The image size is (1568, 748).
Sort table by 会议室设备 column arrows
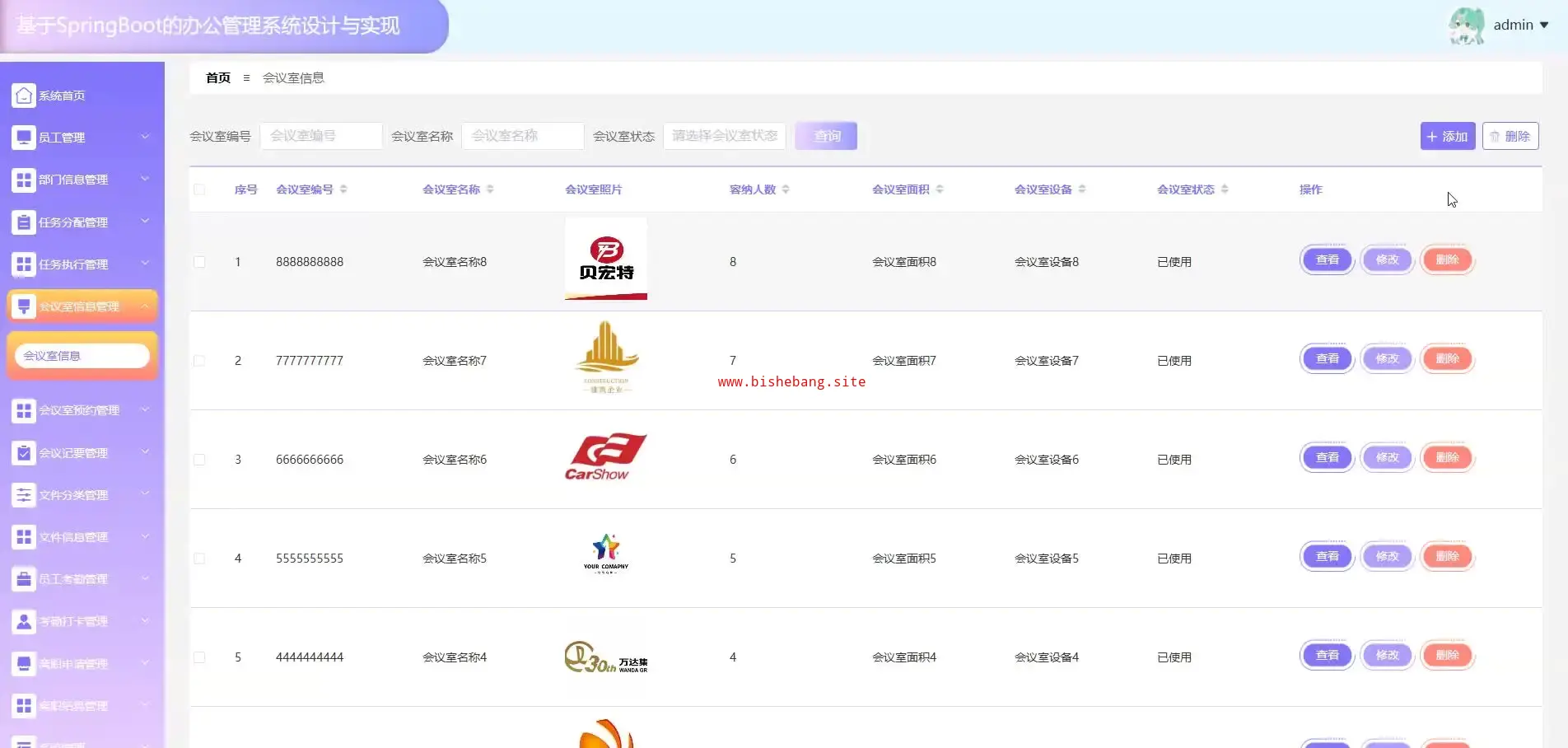click(1082, 189)
